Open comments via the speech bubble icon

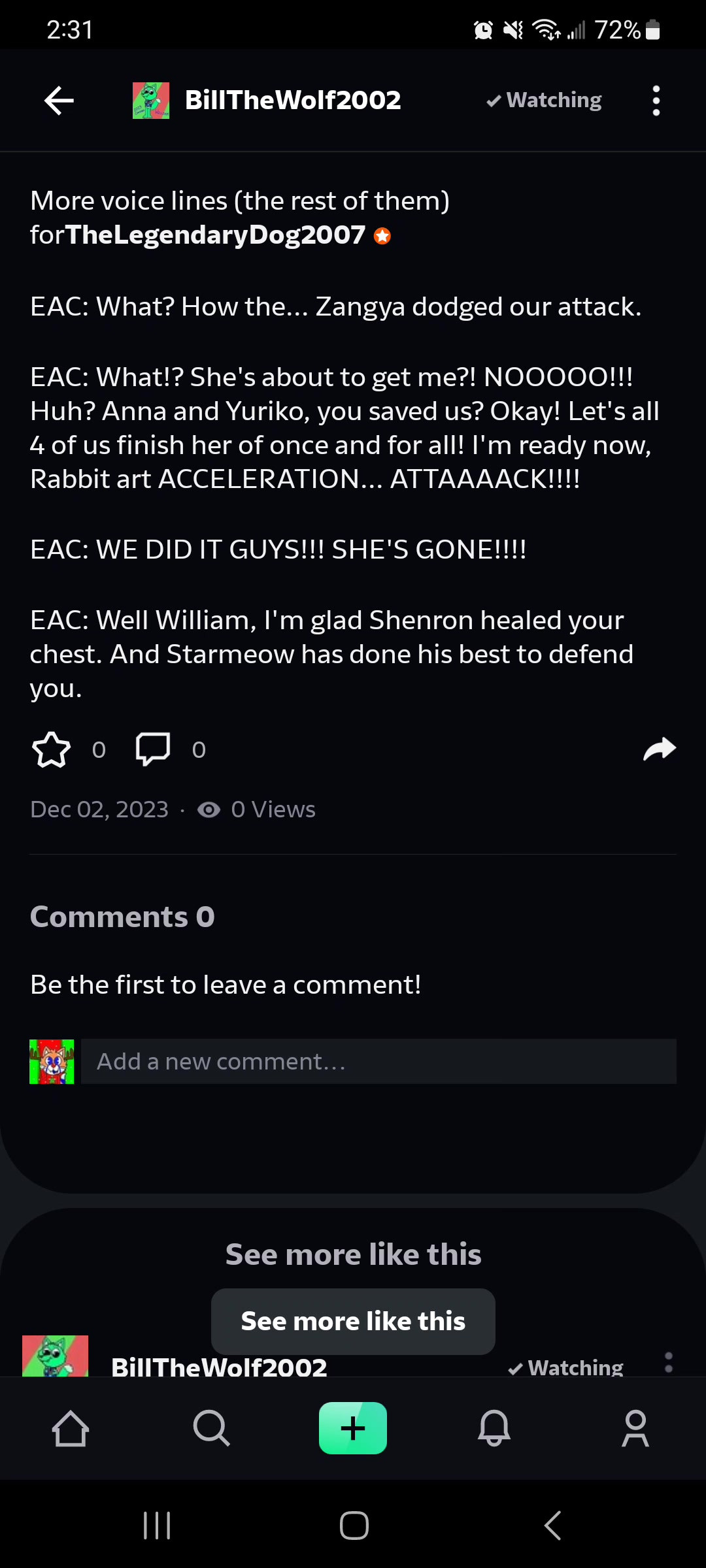point(153,749)
